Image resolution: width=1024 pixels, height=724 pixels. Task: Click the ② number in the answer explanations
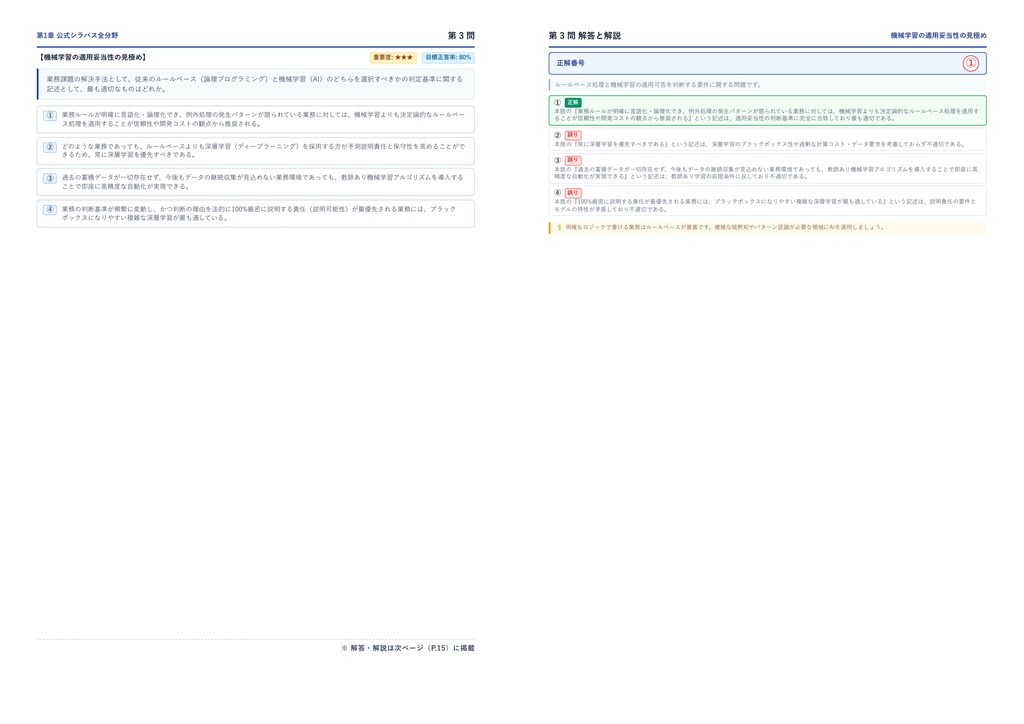click(557, 135)
